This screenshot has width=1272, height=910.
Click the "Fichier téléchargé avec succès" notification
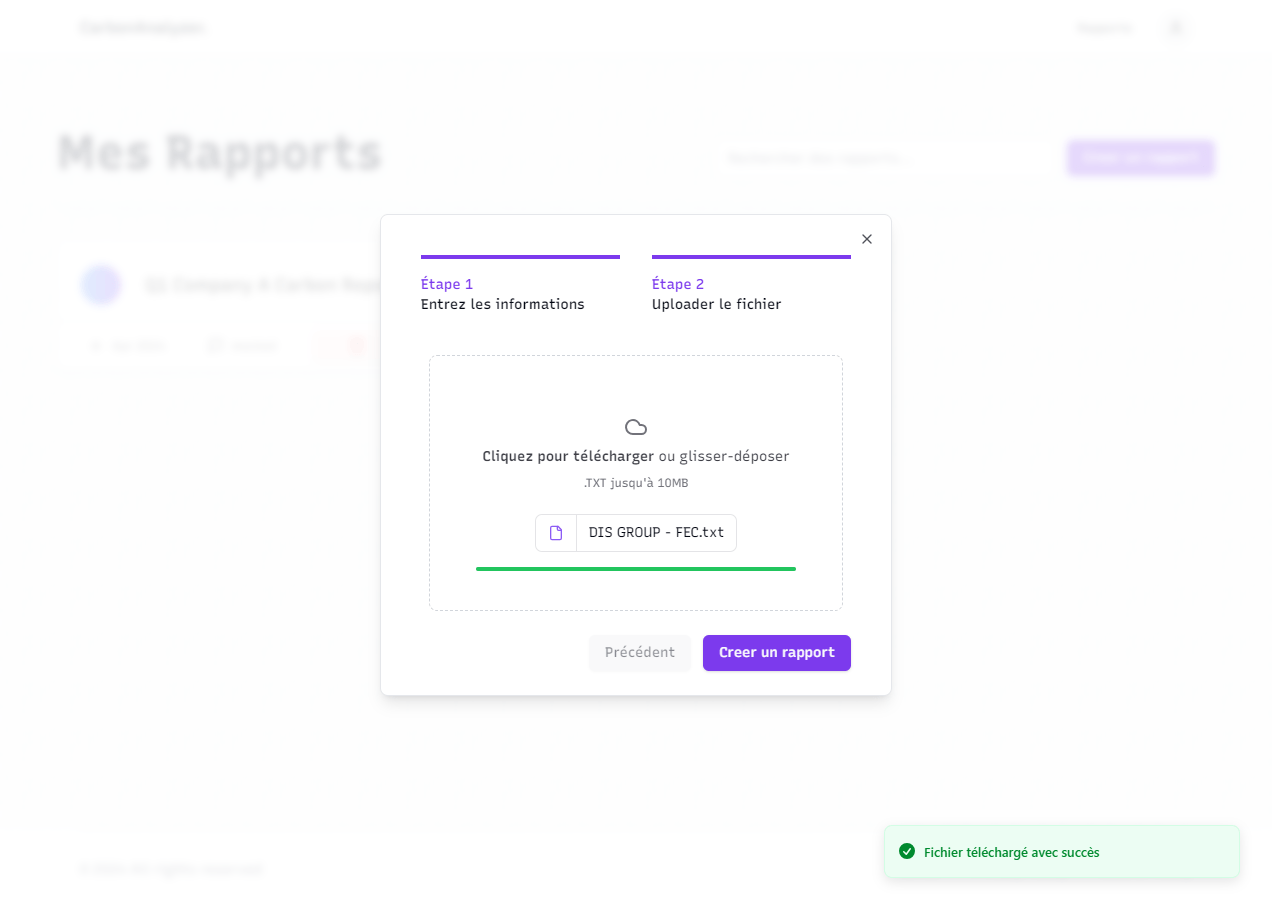pyautogui.click(x=1011, y=853)
